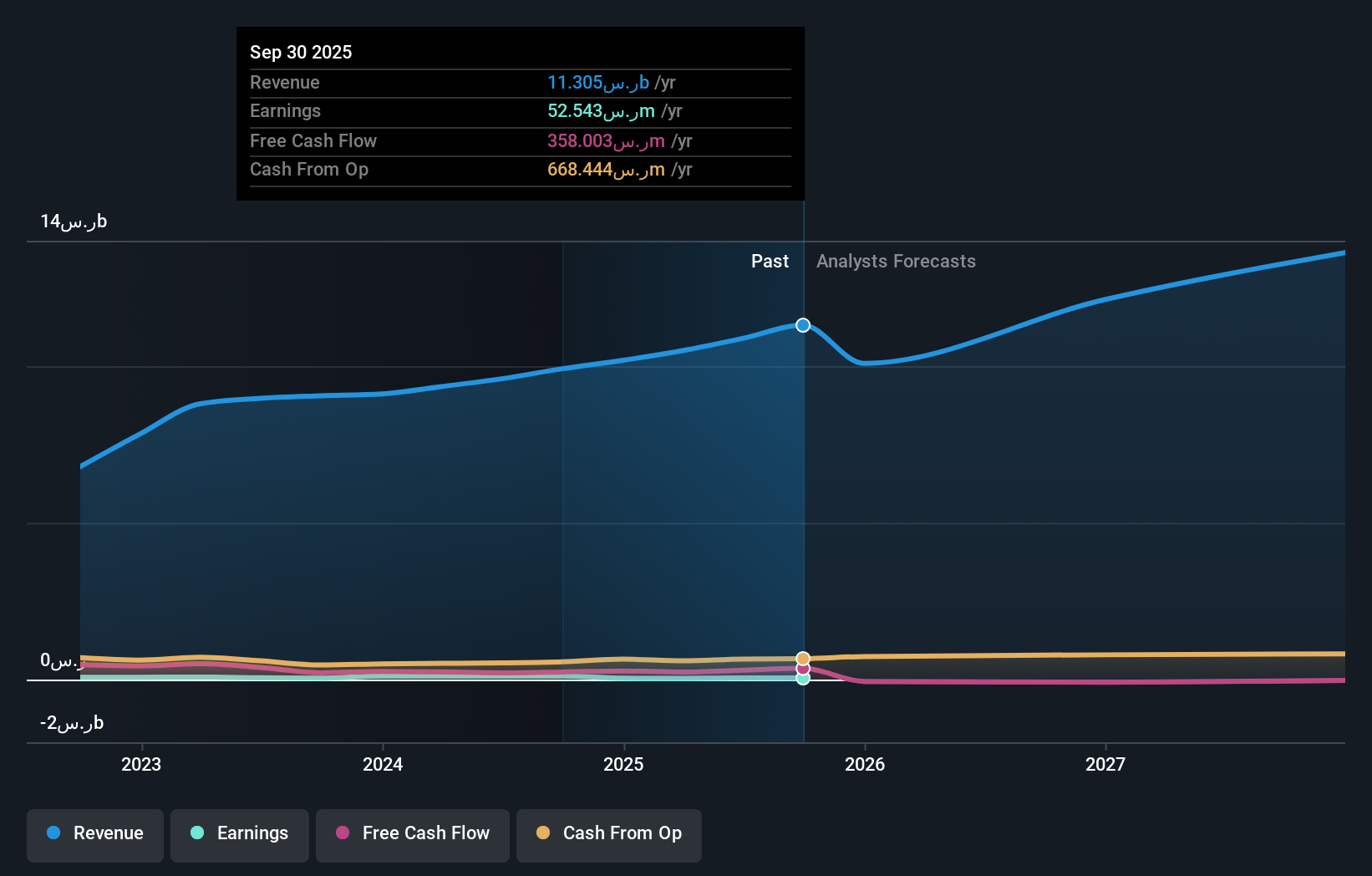1372x876 pixels.
Task: Click the Cash From Op legend button
Action: (x=608, y=833)
